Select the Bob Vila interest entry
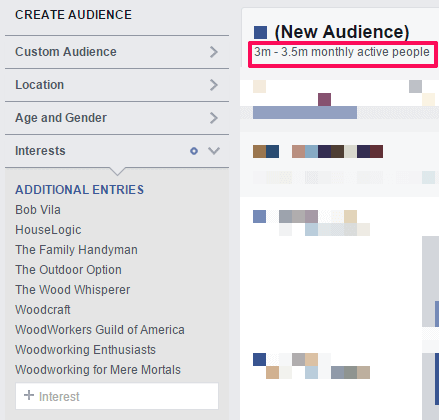This screenshot has height=420, width=439. coord(38,210)
